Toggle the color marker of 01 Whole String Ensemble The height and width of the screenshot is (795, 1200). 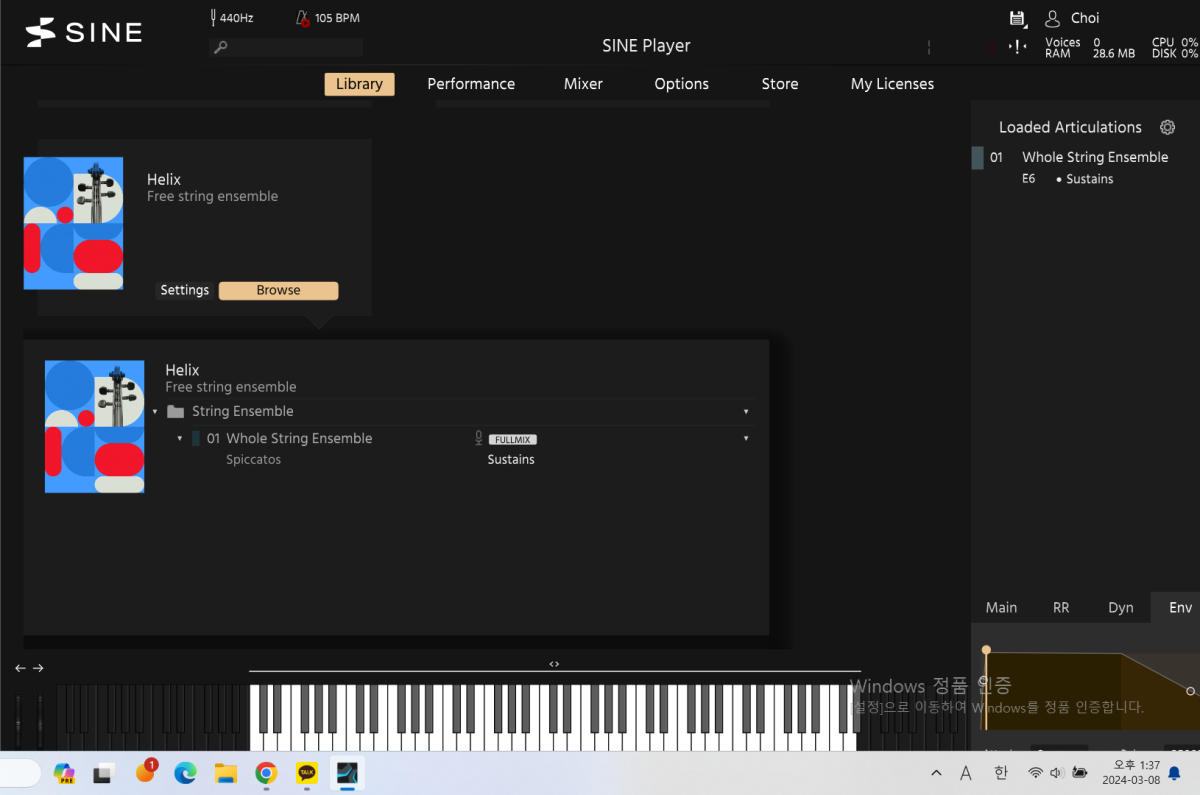[x=196, y=438]
